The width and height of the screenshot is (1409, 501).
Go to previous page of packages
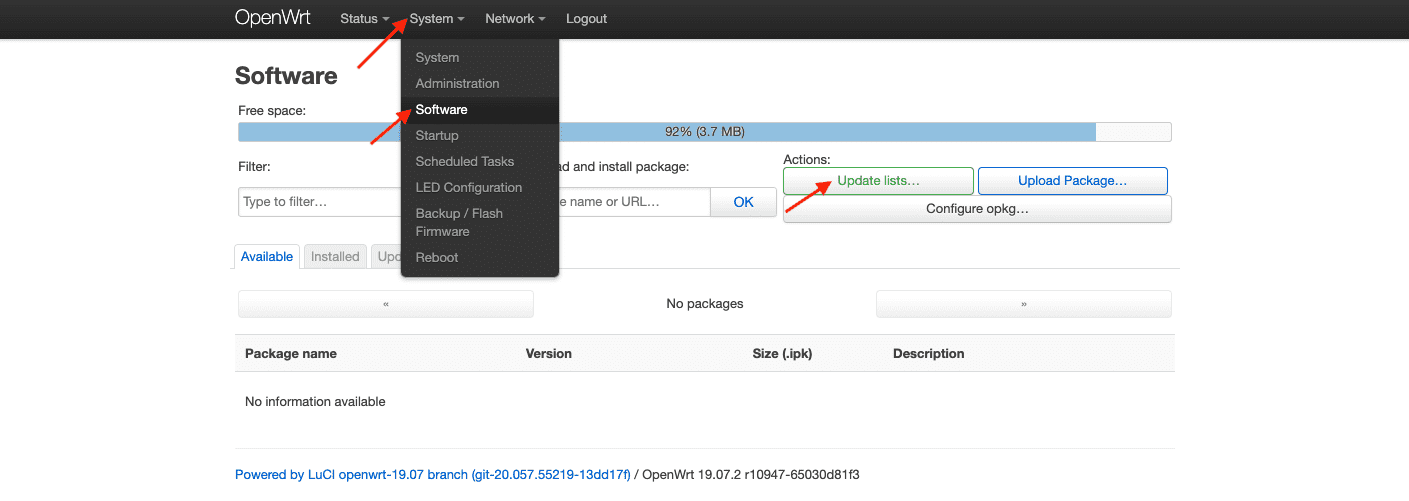pyautogui.click(x=385, y=304)
